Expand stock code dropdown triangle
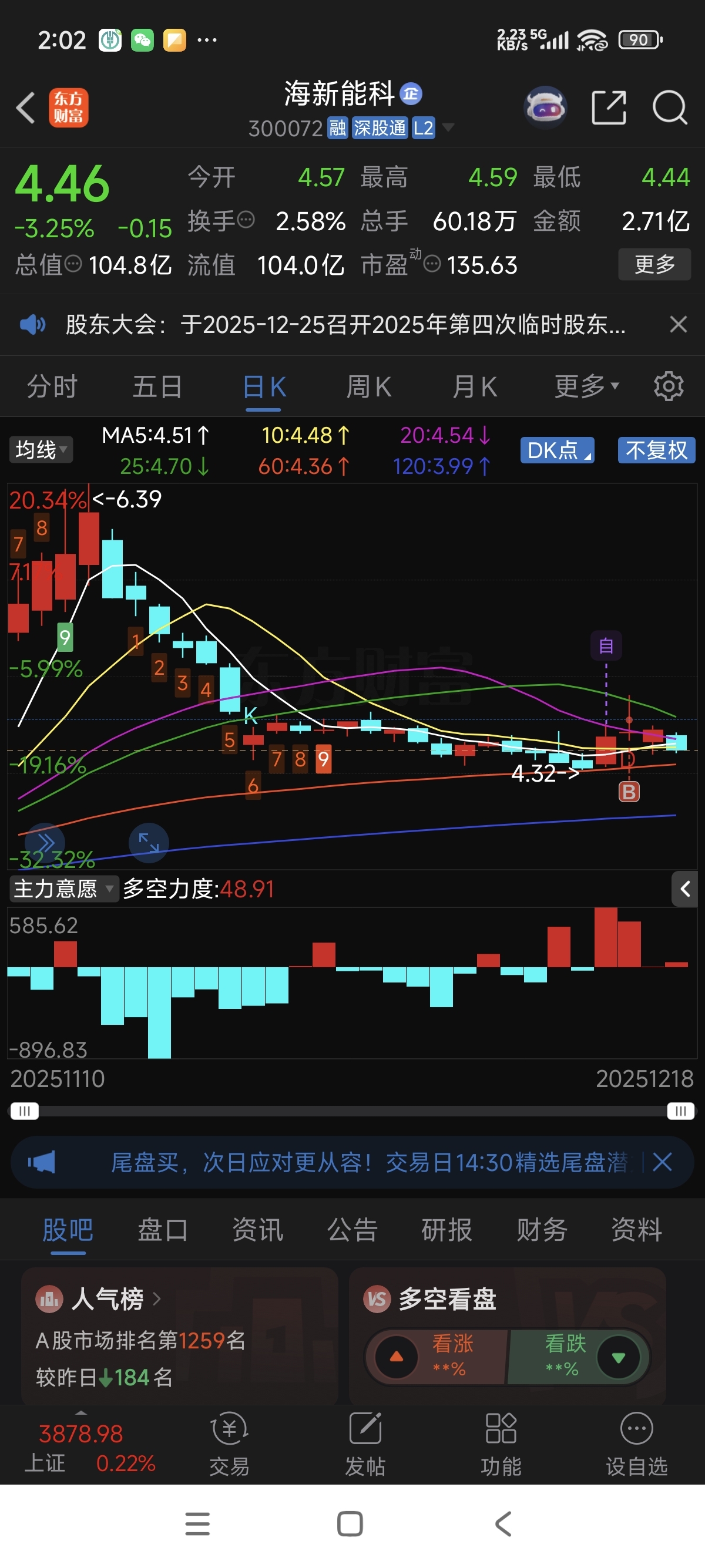705x1568 pixels. click(x=448, y=127)
